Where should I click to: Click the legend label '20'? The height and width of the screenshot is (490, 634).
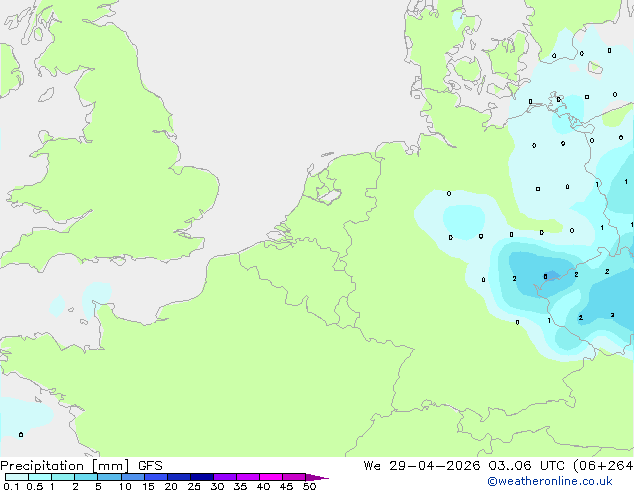coord(171,486)
